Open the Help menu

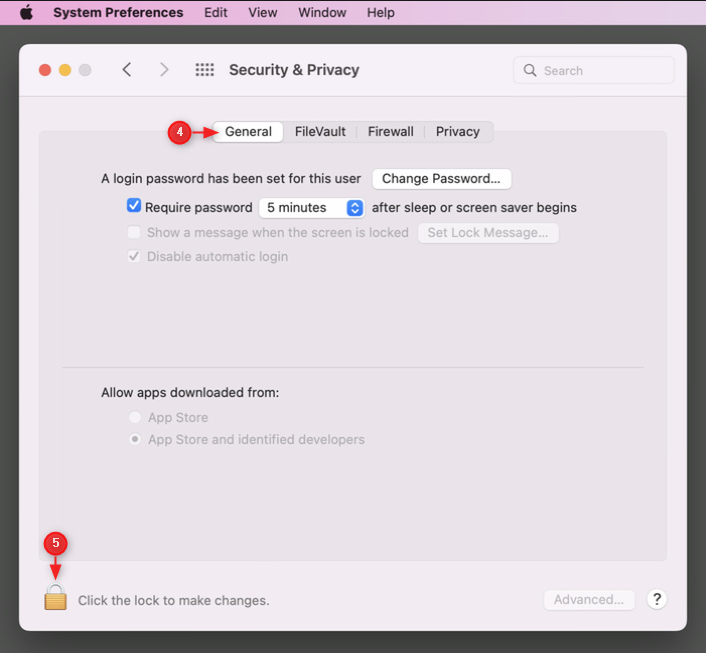pos(380,12)
